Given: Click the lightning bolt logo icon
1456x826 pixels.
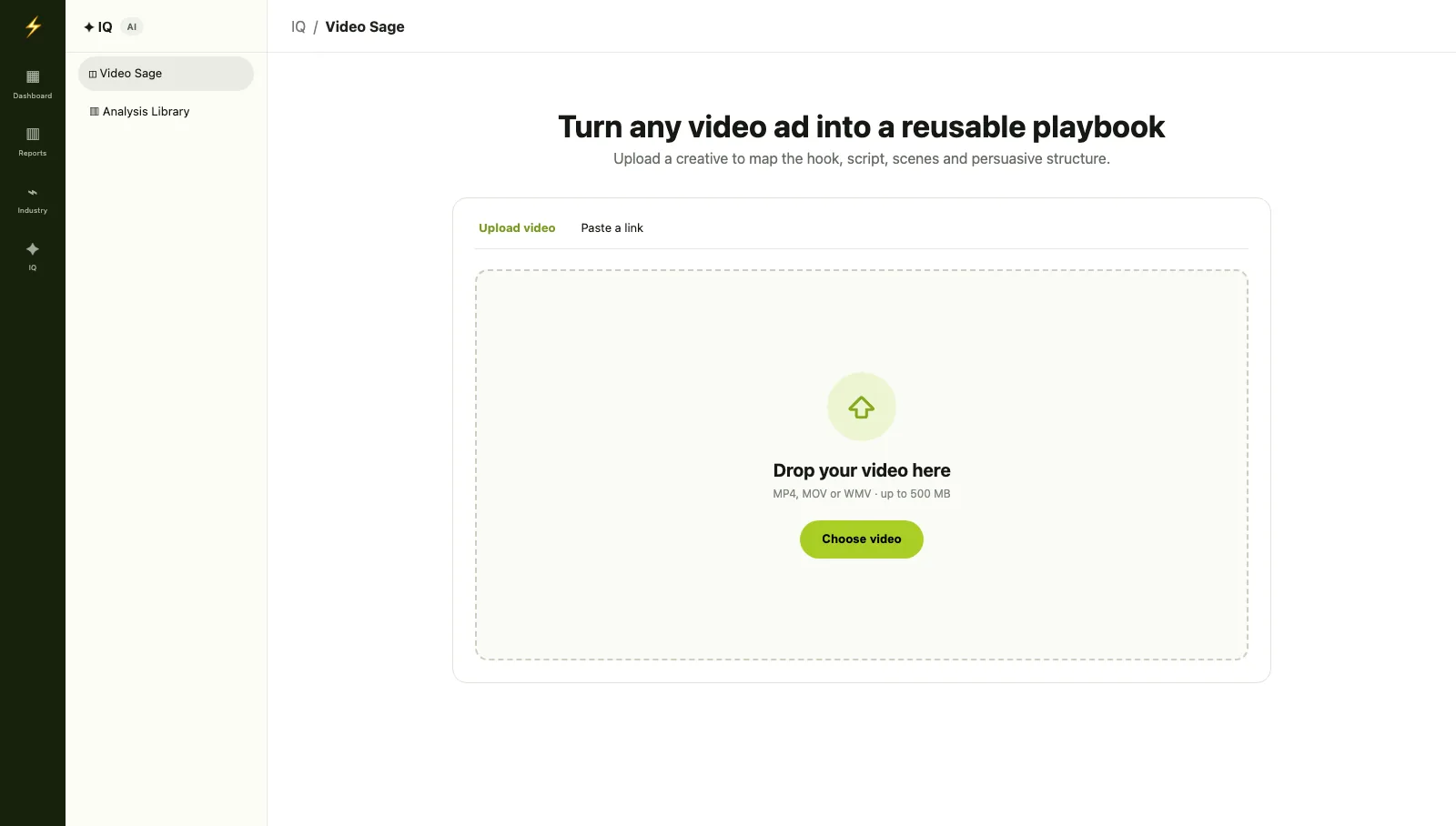Looking at the screenshot, I should tap(33, 26).
